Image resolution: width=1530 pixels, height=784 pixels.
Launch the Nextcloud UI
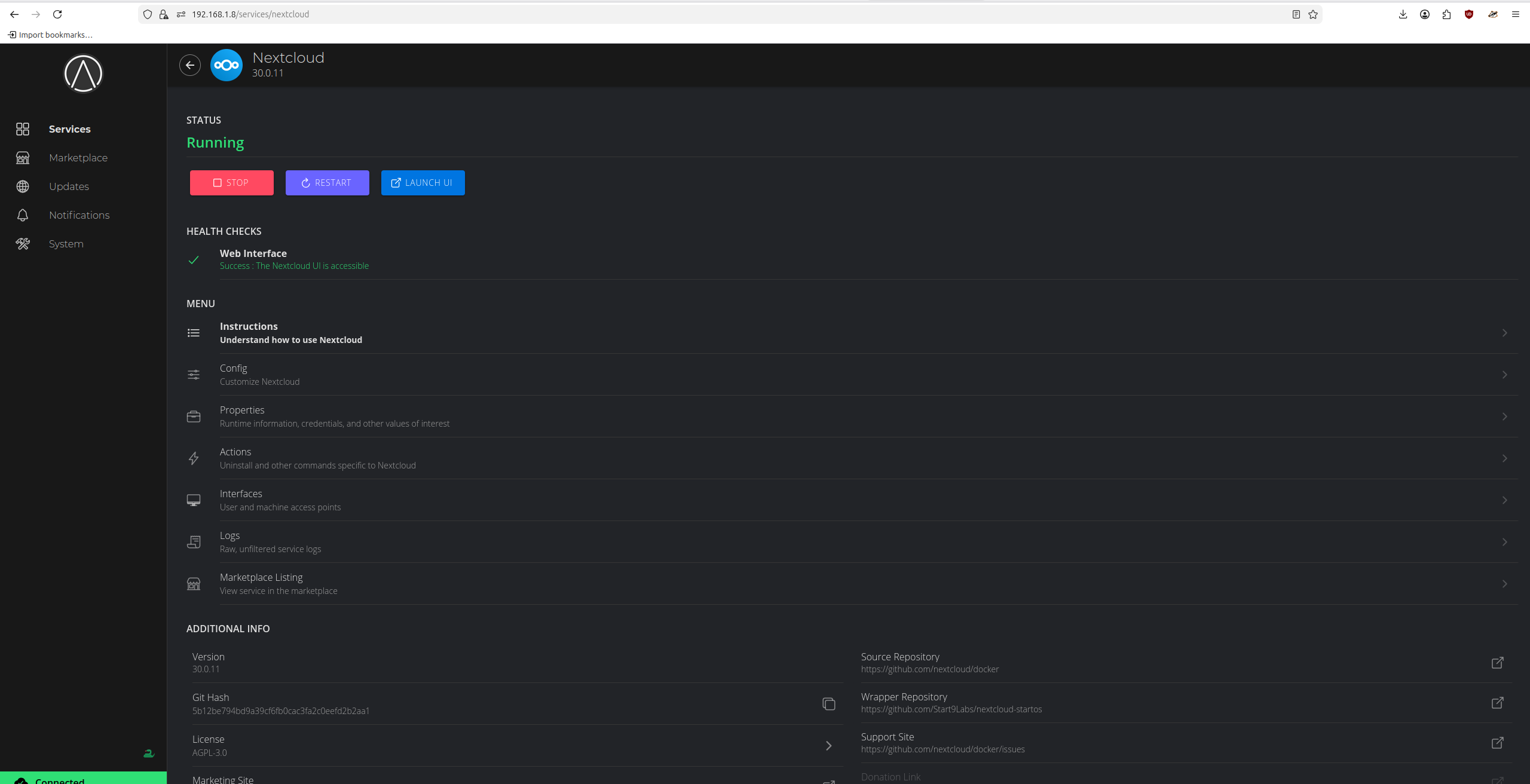423,183
